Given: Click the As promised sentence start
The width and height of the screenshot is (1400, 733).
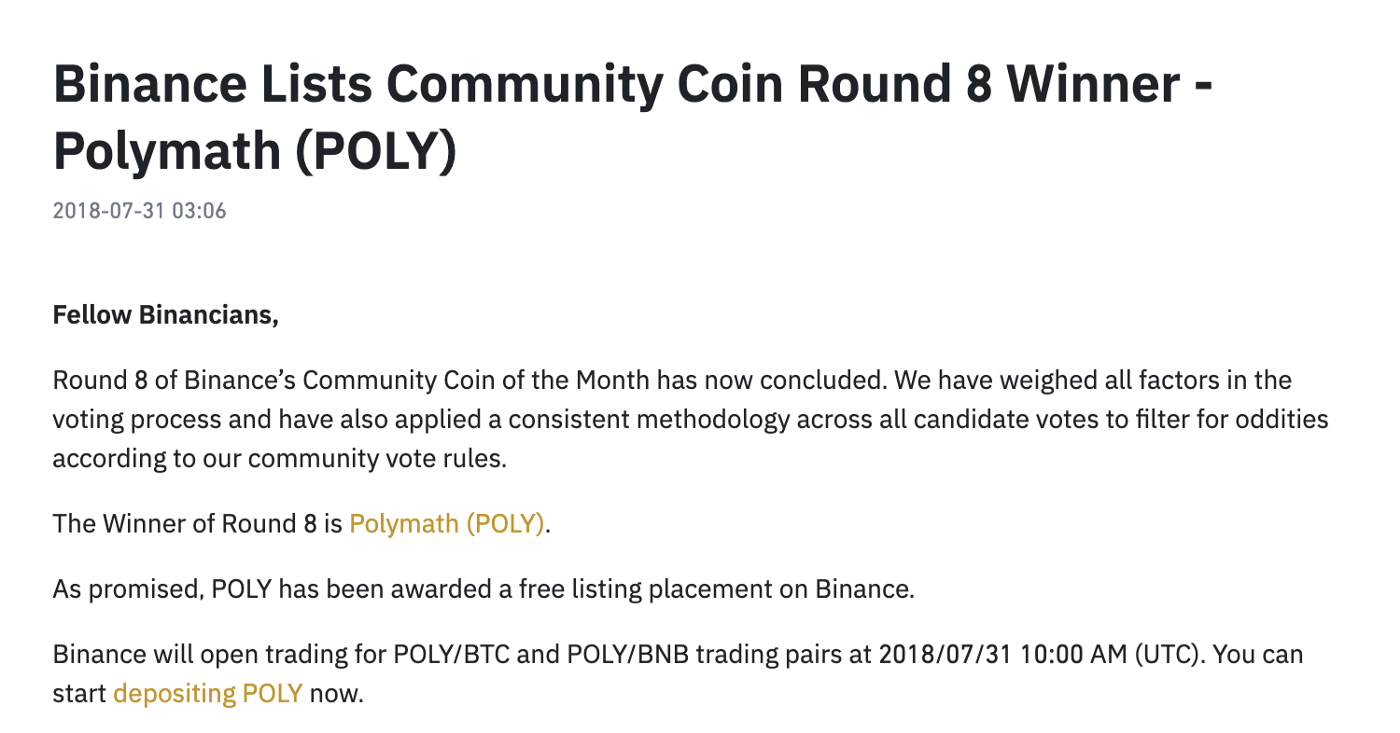Looking at the screenshot, I should point(128,589).
